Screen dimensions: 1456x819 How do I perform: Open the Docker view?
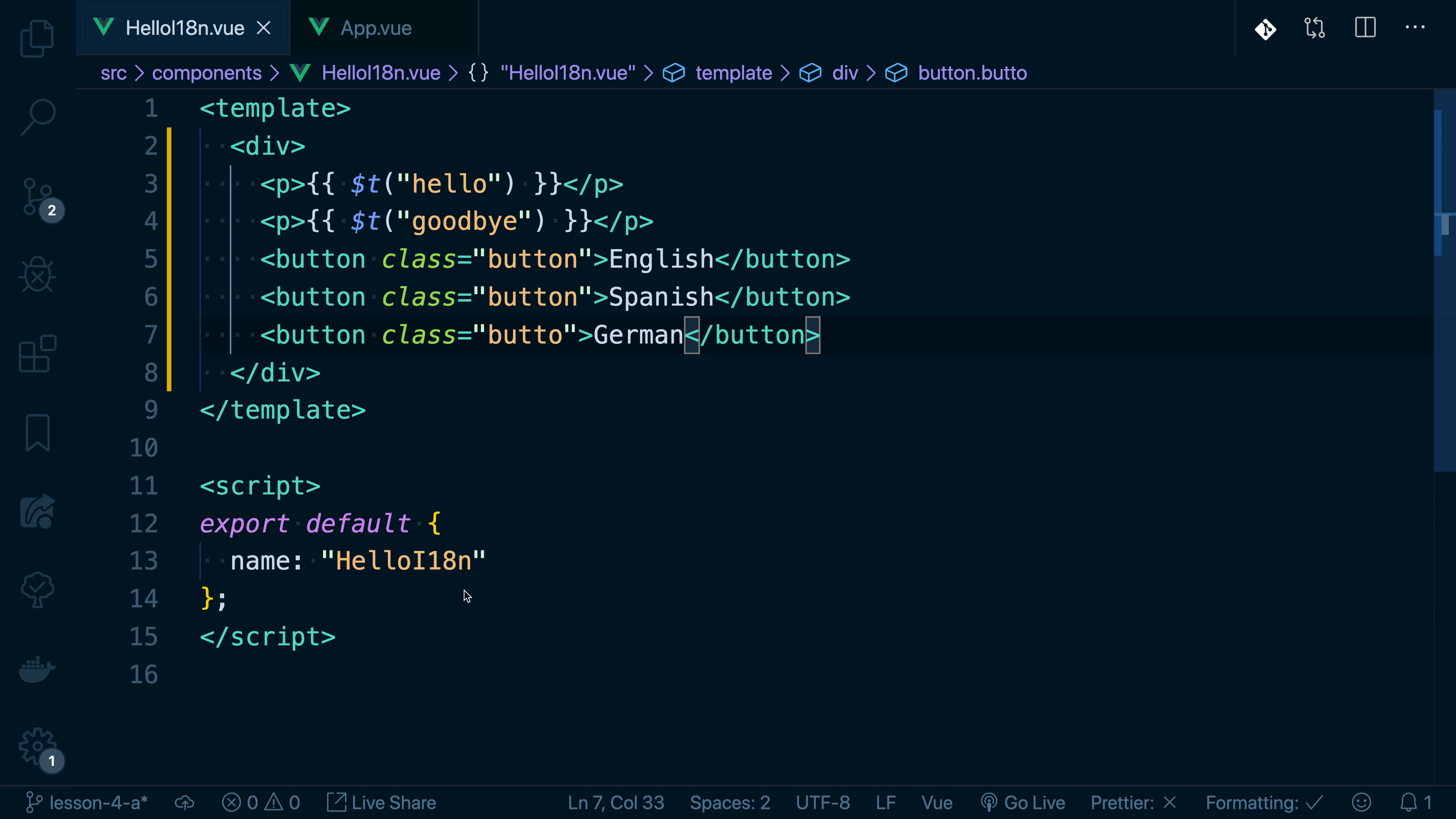click(x=37, y=669)
